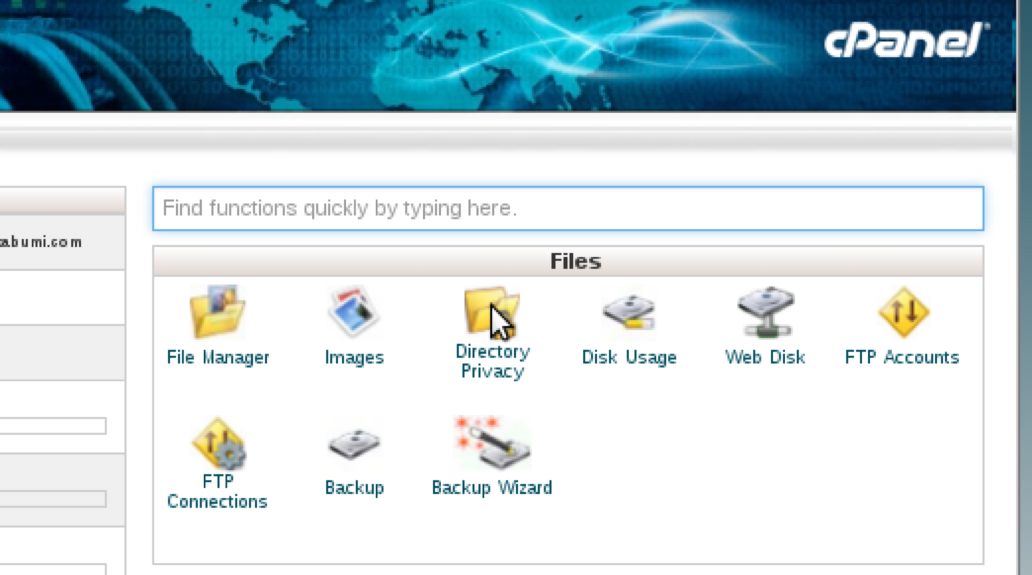The image size is (1032, 575).
Task: Open the Disk Usage icon
Action: (629, 312)
